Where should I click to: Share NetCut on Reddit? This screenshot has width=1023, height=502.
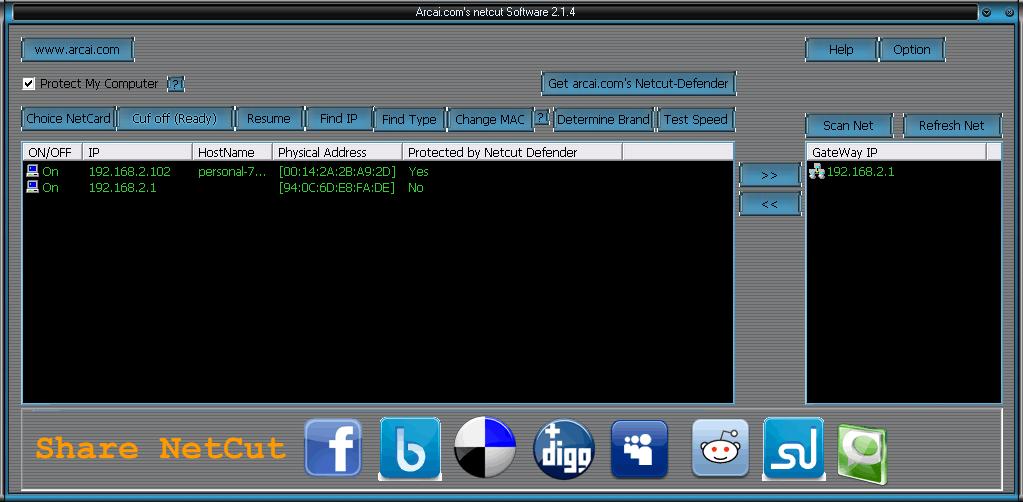click(720, 448)
